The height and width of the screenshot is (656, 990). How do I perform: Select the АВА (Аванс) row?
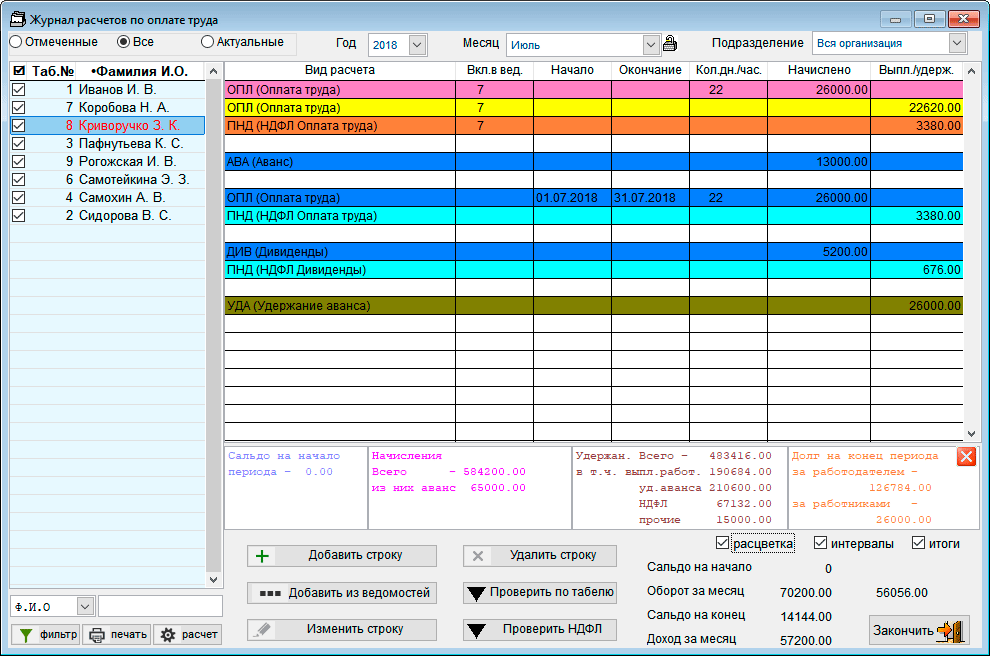click(x=593, y=162)
